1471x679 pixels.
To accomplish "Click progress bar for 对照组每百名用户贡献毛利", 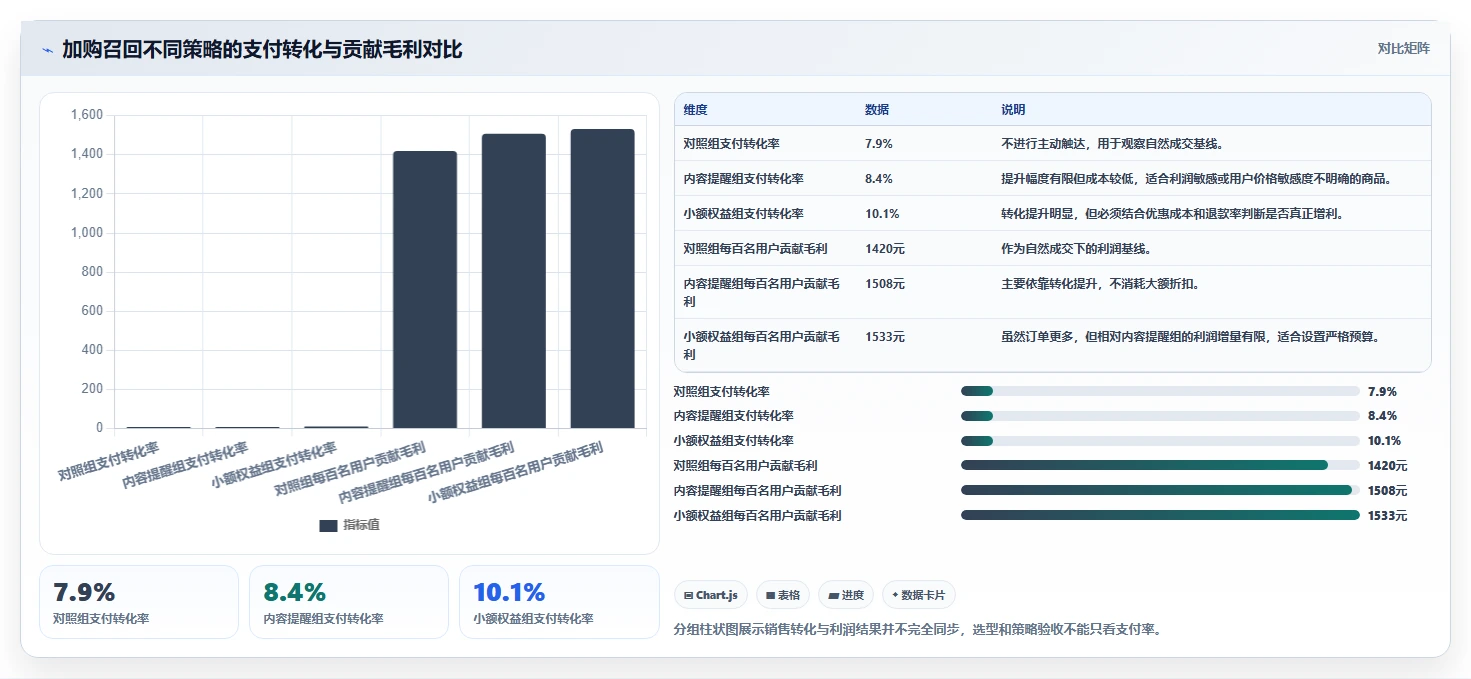I will (1160, 465).
